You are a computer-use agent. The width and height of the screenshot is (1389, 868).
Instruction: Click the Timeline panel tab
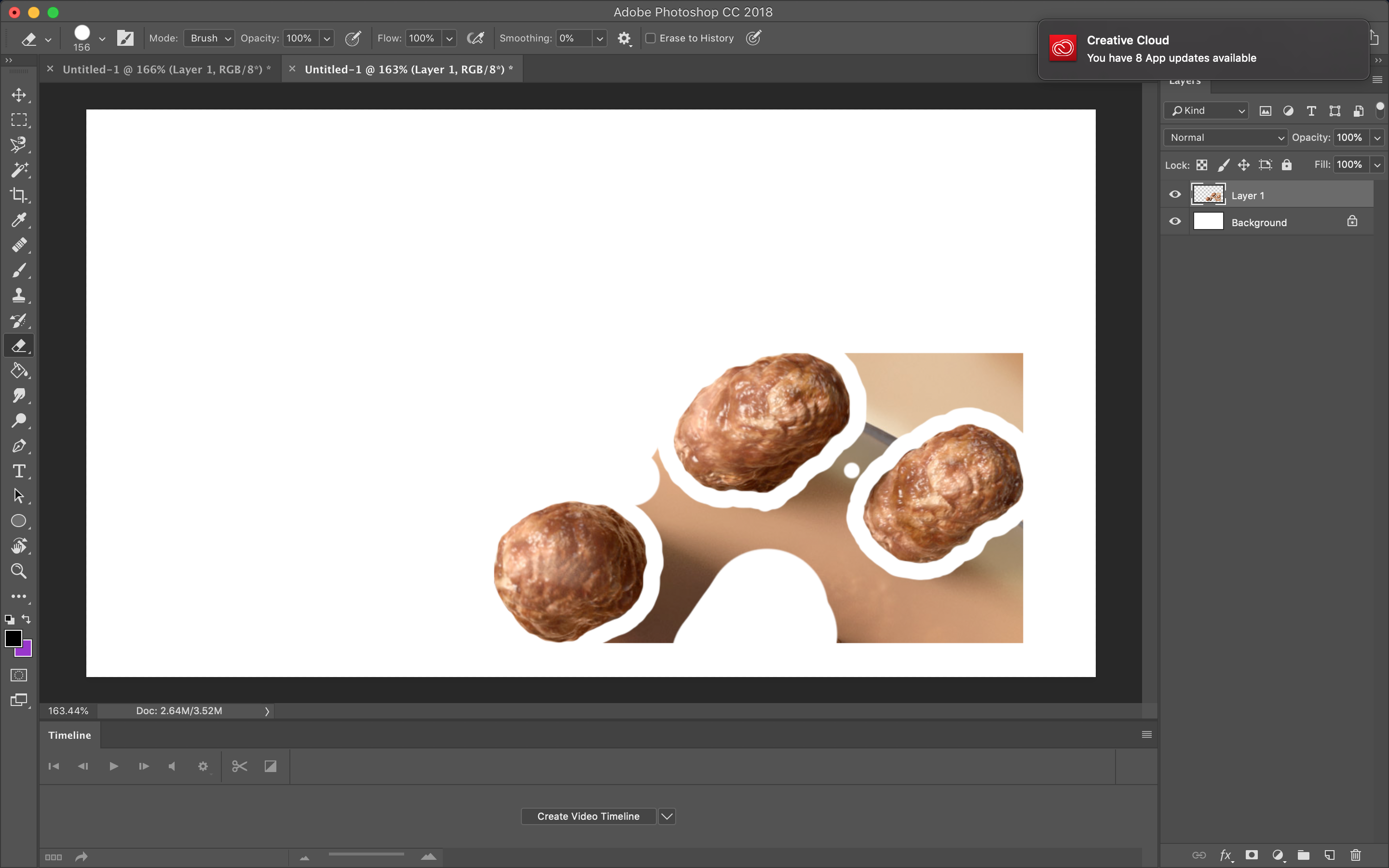[x=69, y=735]
